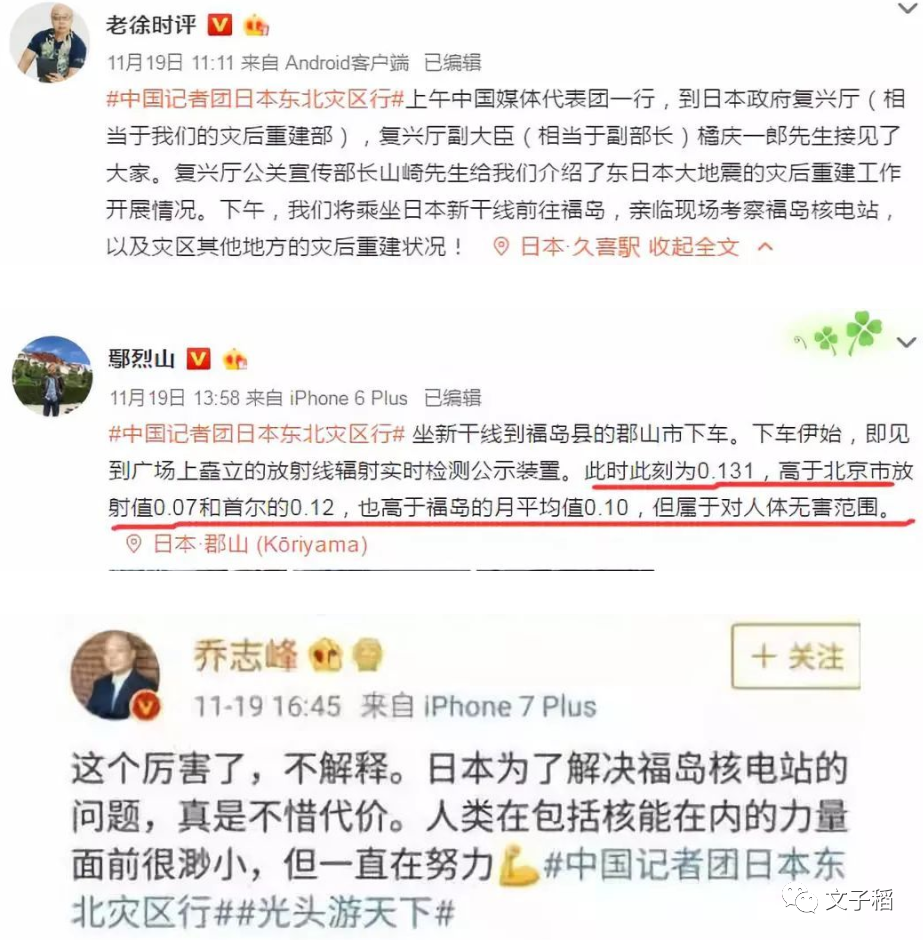Click the crown member icon next to 老徐时评
Screen dimensions: 923x940
(256, 25)
